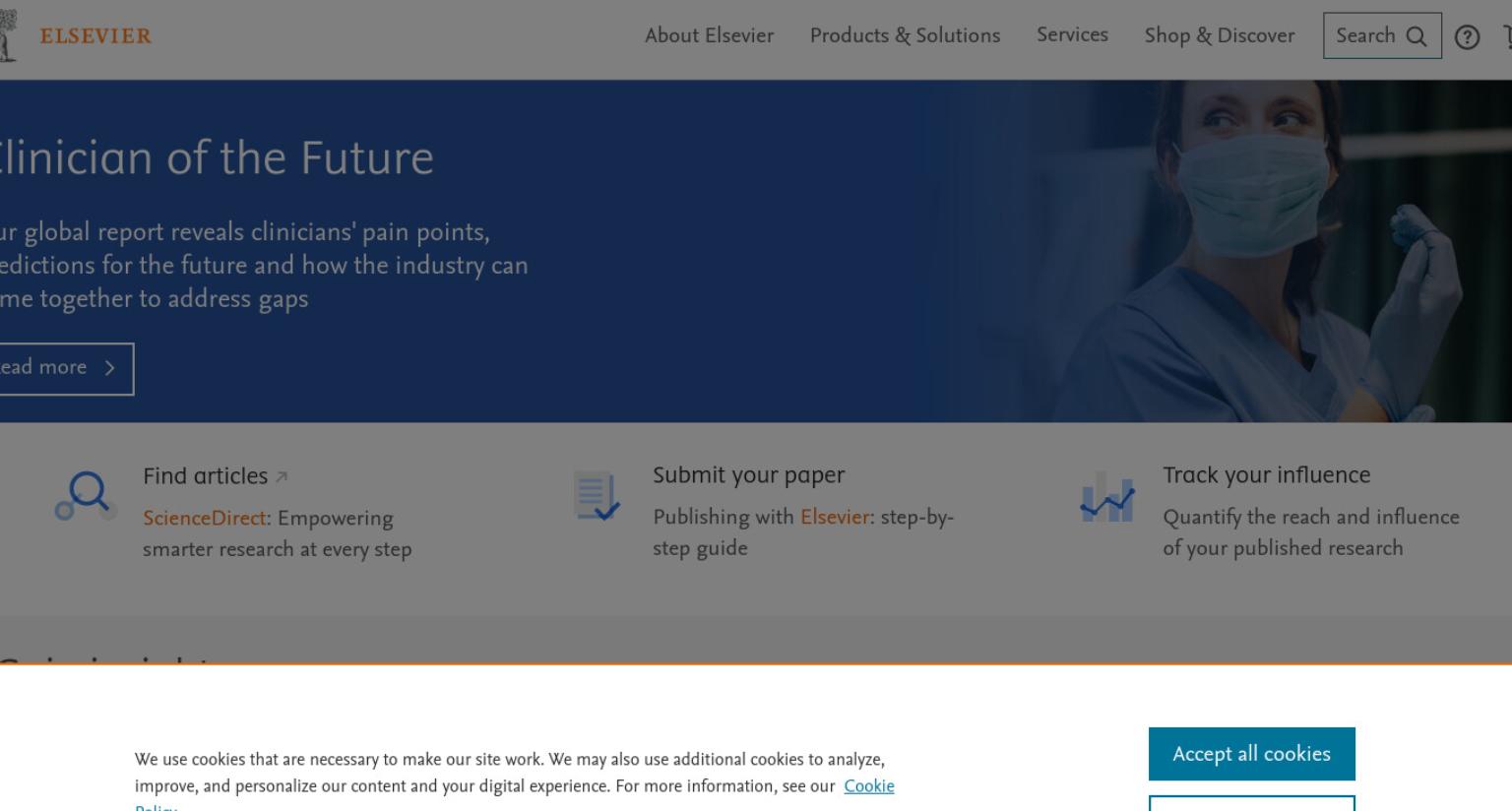Screen dimensions: 1512x811
Task: Open the Services menu
Action: pos(1072,34)
